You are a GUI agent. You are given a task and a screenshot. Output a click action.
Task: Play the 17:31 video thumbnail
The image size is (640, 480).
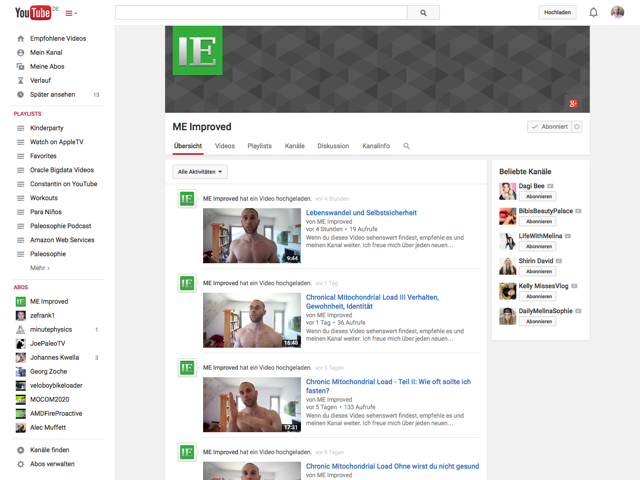pos(252,404)
